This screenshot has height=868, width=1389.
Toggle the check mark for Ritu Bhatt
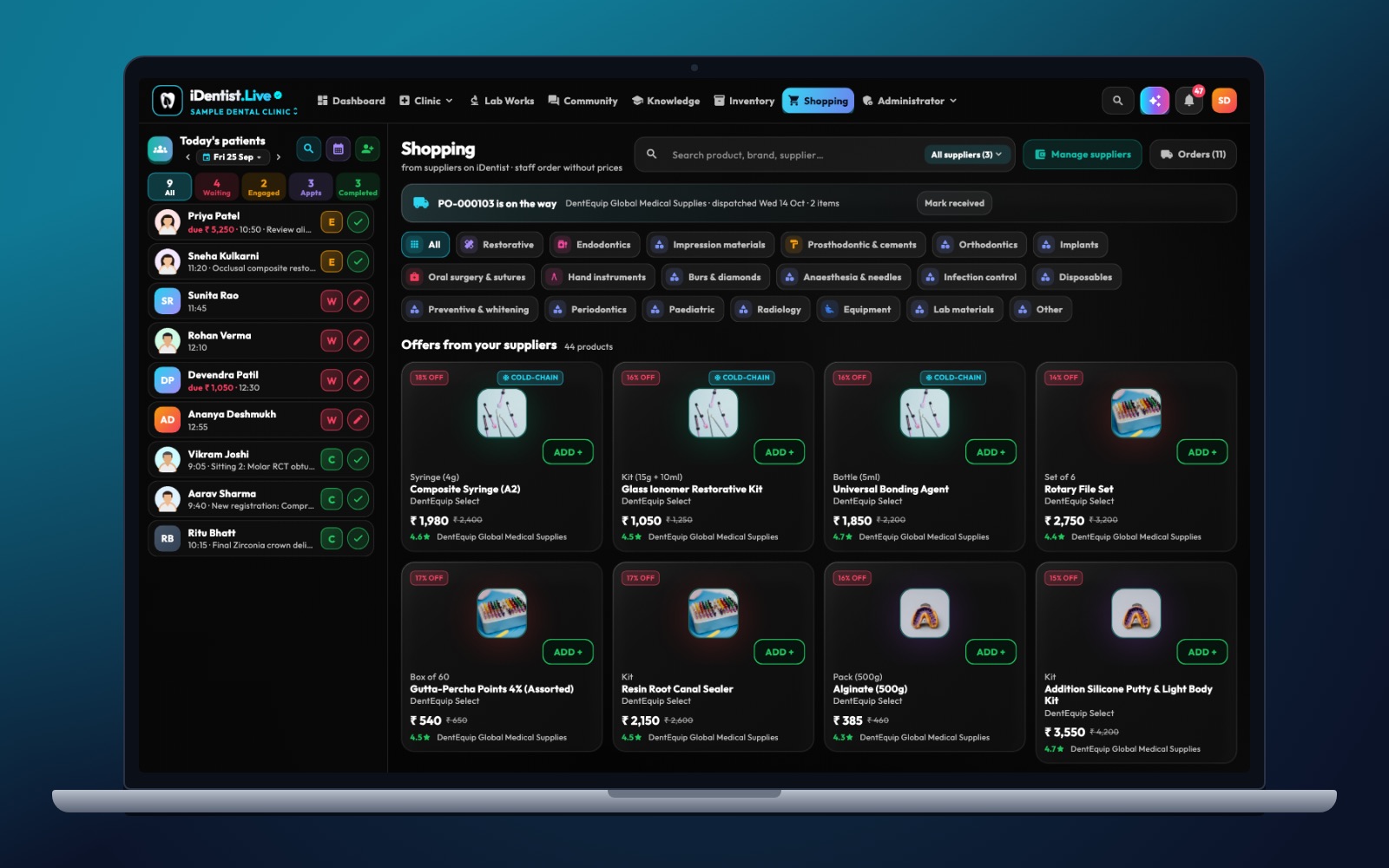pyautogui.click(x=358, y=539)
